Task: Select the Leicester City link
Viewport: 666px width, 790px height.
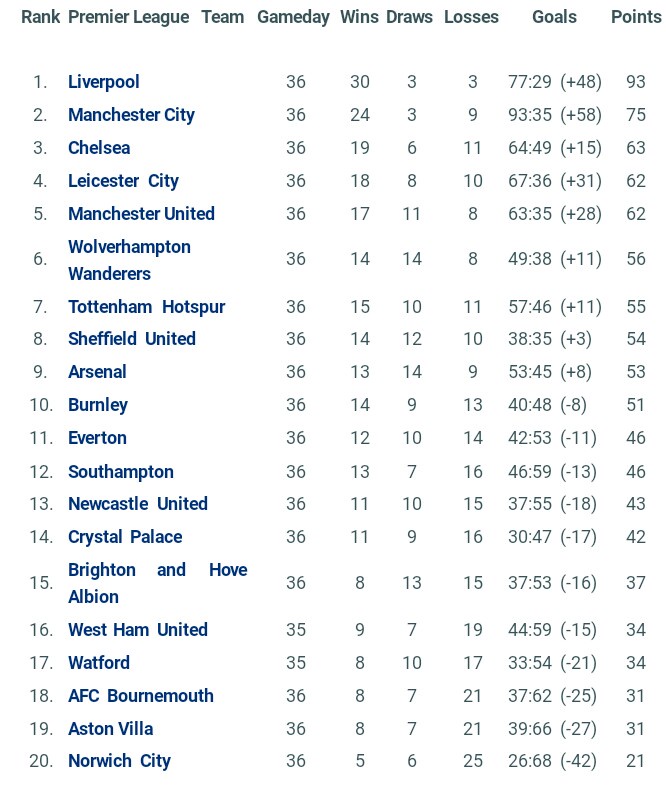Action: (x=123, y=181)
